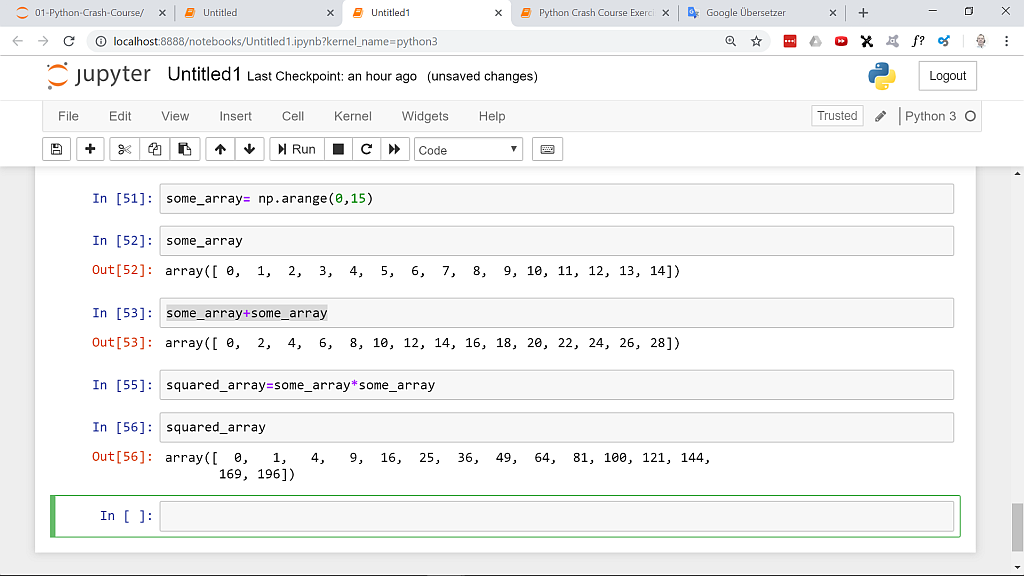Viewport: 1024px width, 576px height.
Task: Reload the page
Action: click(69, 41)
